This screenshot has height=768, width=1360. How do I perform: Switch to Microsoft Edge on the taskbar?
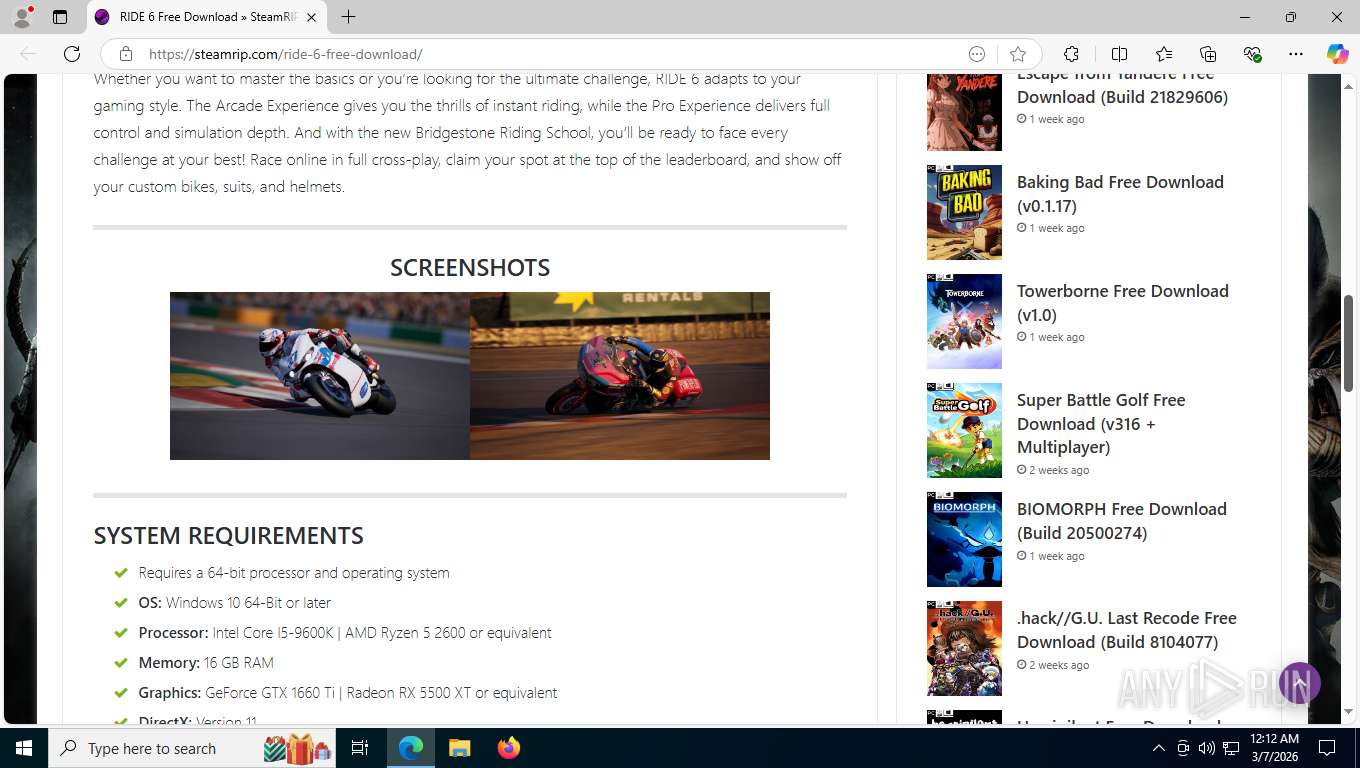click(411, 748)
